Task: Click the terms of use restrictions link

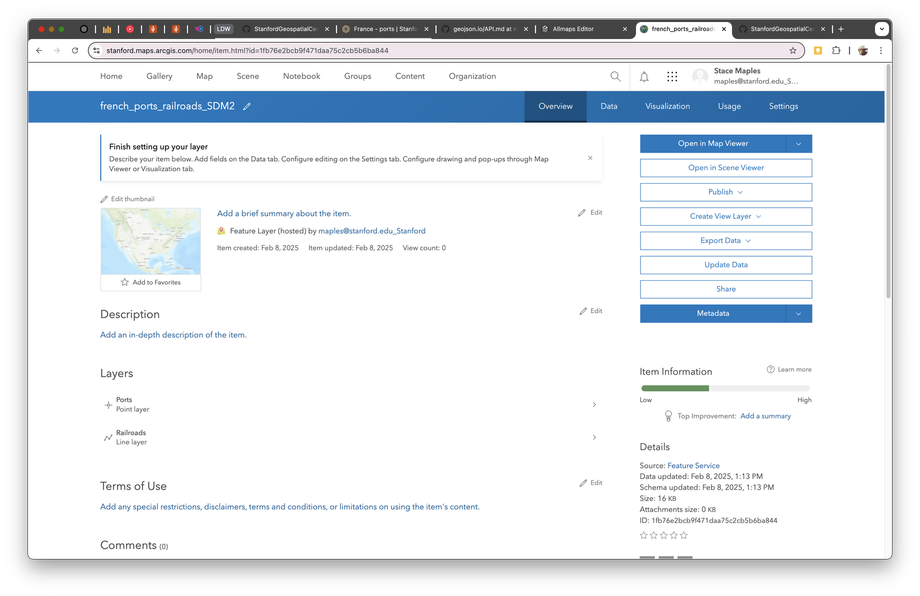Action: pos(290,507)
